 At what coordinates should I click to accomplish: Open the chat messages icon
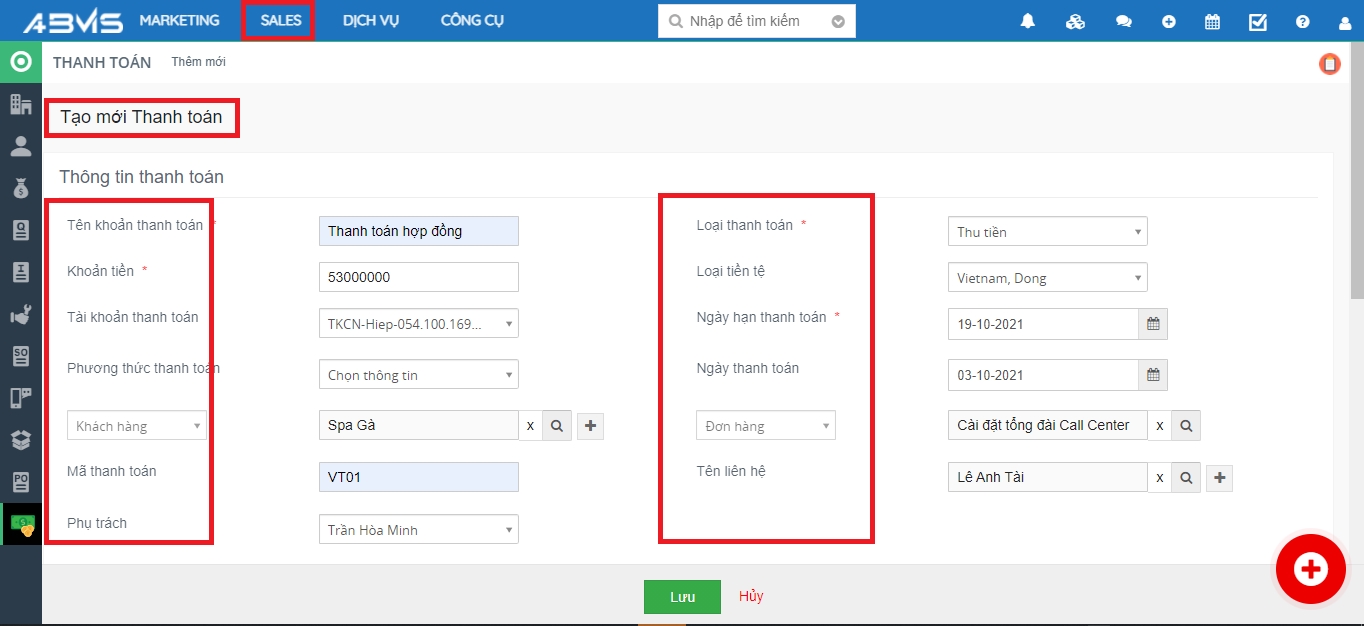pos(1124,21)
